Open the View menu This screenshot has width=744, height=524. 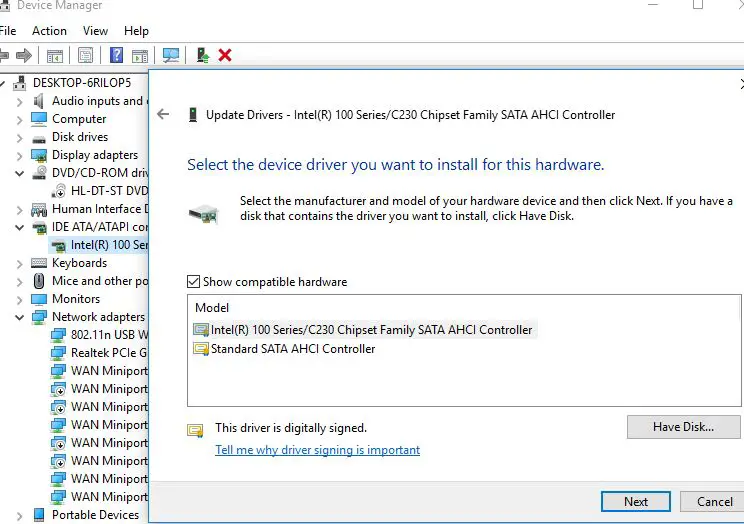[95, 31]
